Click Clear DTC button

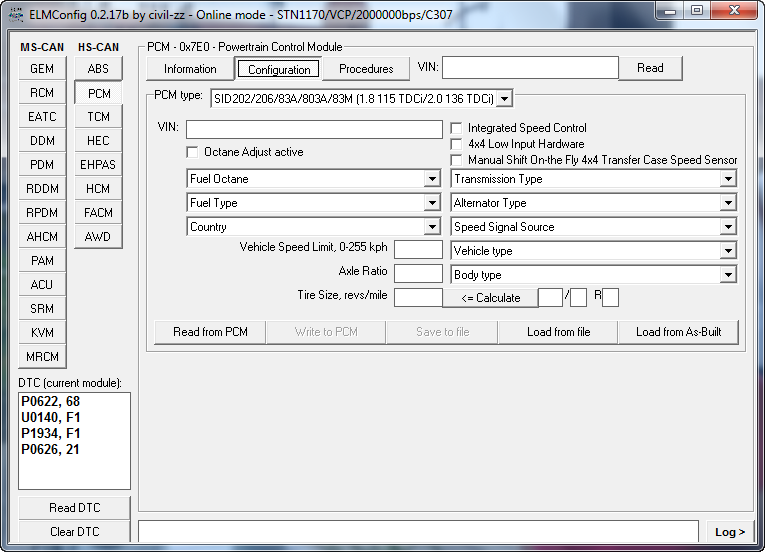click(75, 532)
